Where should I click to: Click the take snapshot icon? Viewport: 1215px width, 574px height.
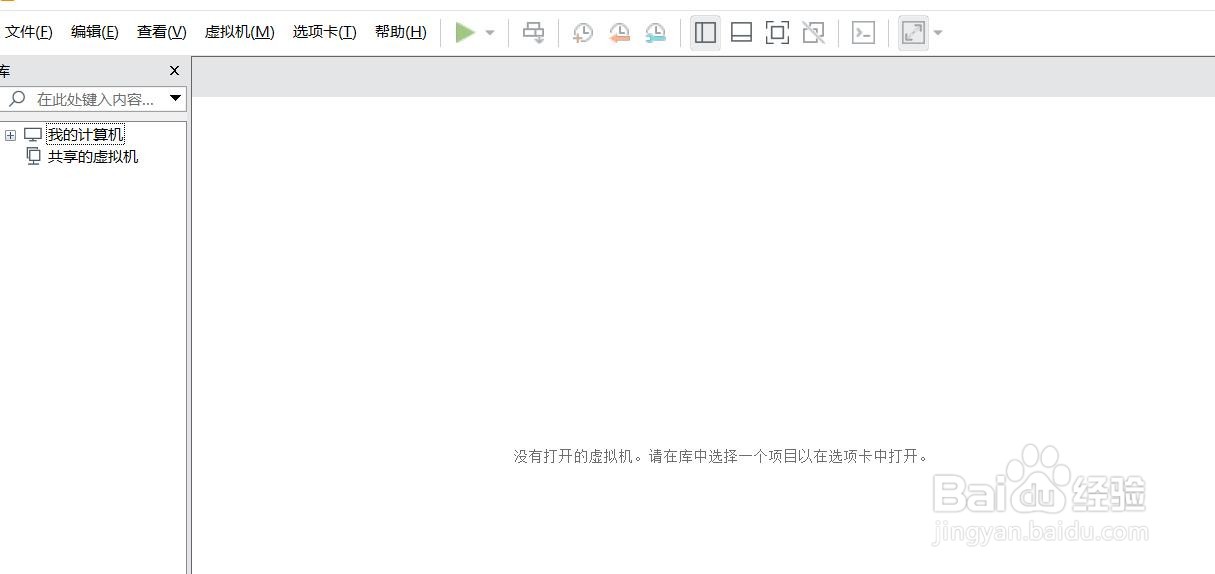pos(583,33)
